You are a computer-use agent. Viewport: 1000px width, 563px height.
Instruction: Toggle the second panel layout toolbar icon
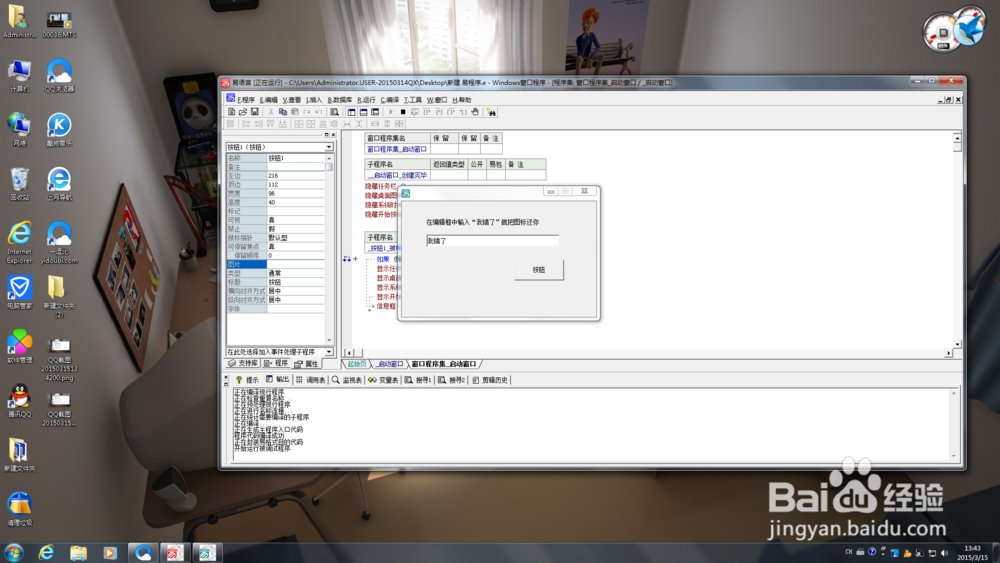[x=364, y=112]
